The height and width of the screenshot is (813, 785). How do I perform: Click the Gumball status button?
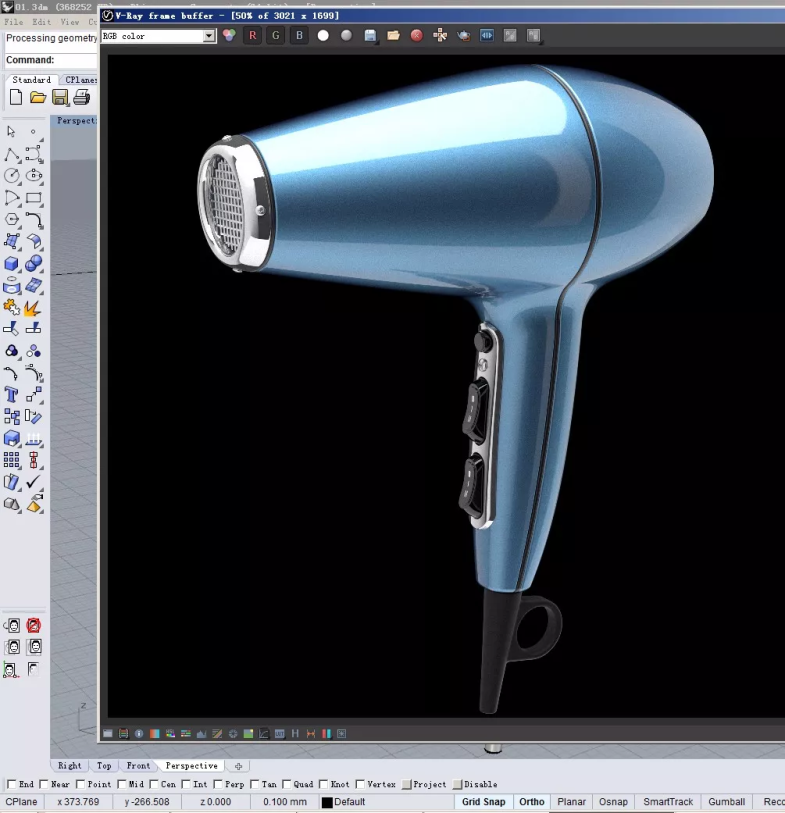(727, 802)
